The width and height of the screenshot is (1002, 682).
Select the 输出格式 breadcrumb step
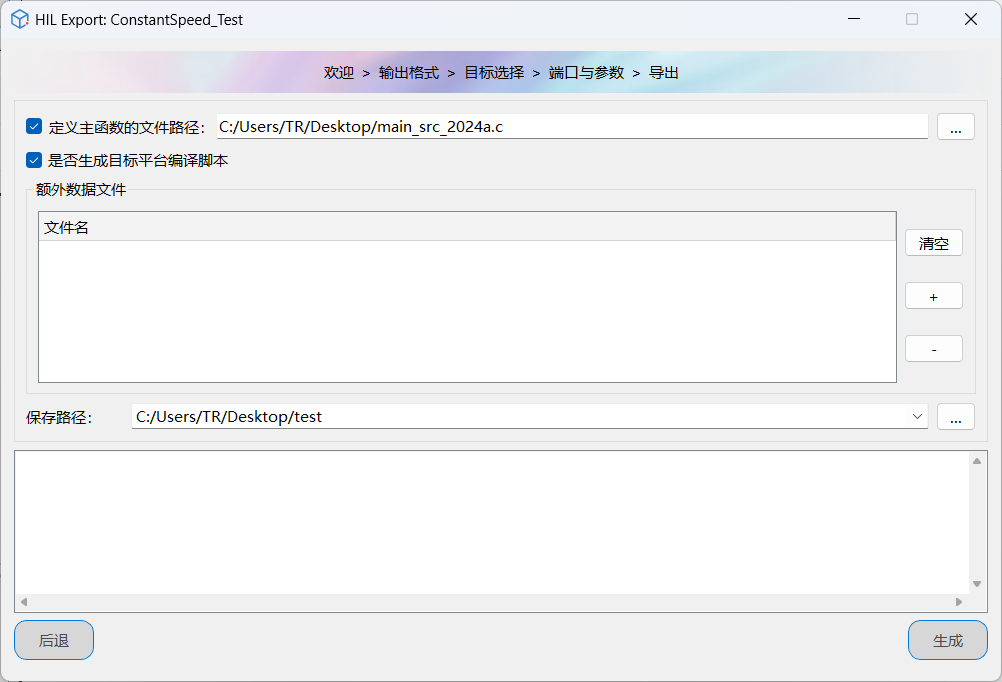(409, 73)
